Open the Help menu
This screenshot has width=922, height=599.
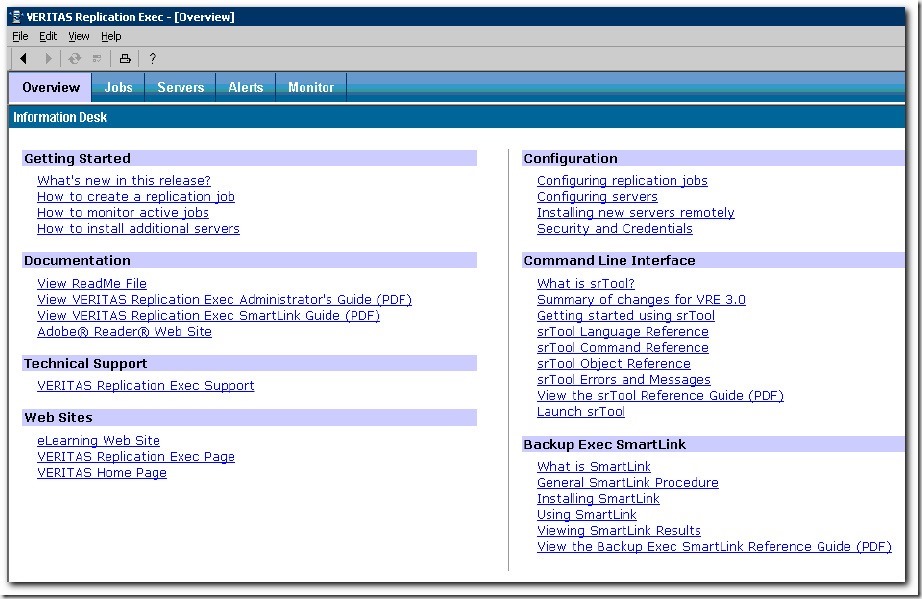pyautogui.click(x=111, y=36)
